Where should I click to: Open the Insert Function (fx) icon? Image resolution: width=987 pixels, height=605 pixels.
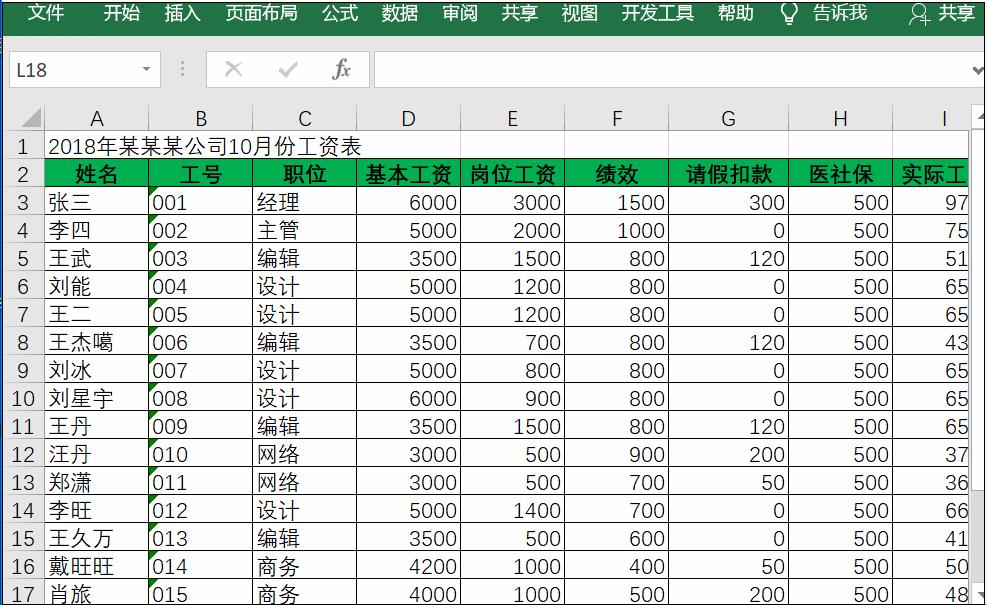coord(340,70)
